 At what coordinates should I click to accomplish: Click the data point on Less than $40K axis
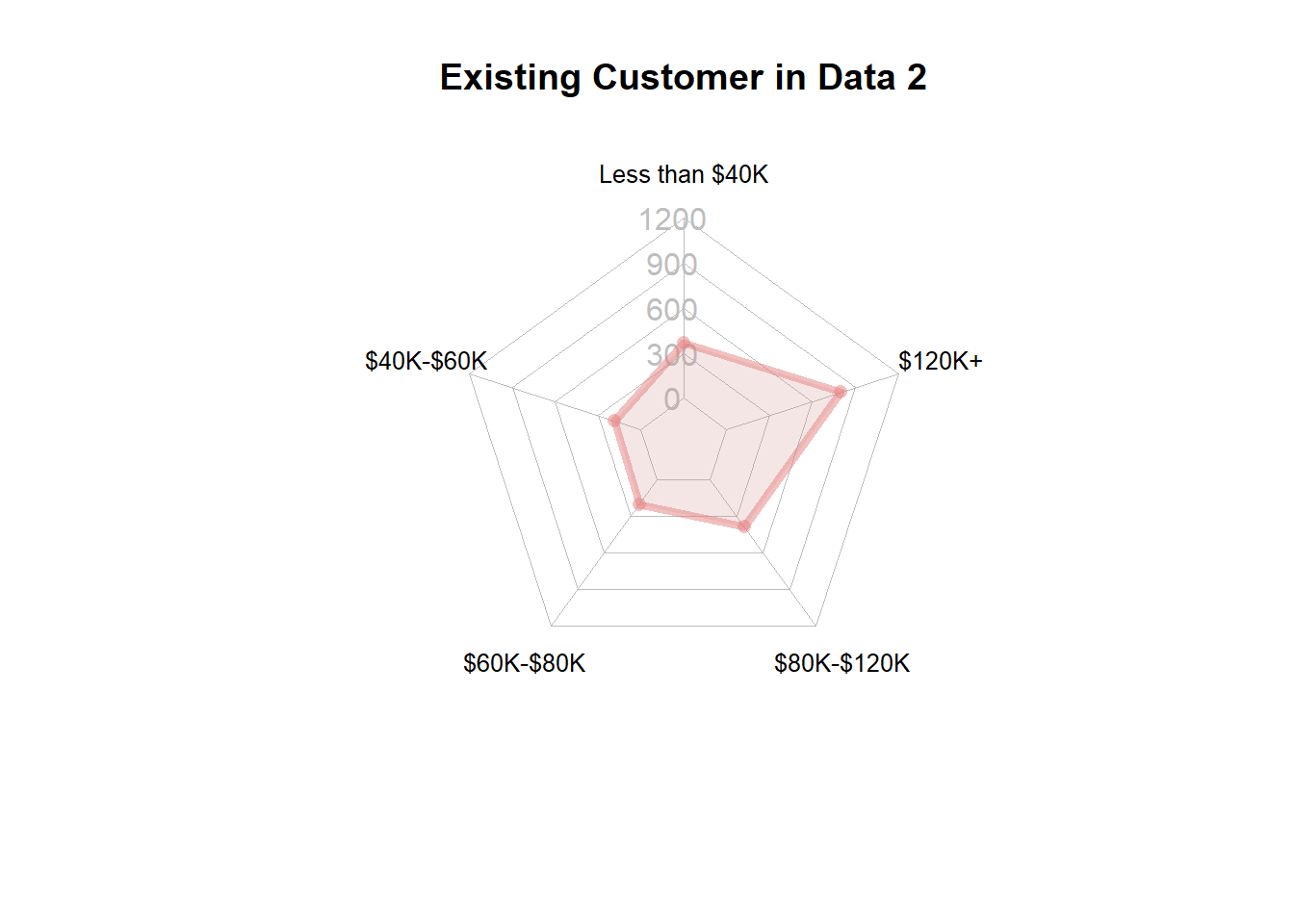pos(684,344)
